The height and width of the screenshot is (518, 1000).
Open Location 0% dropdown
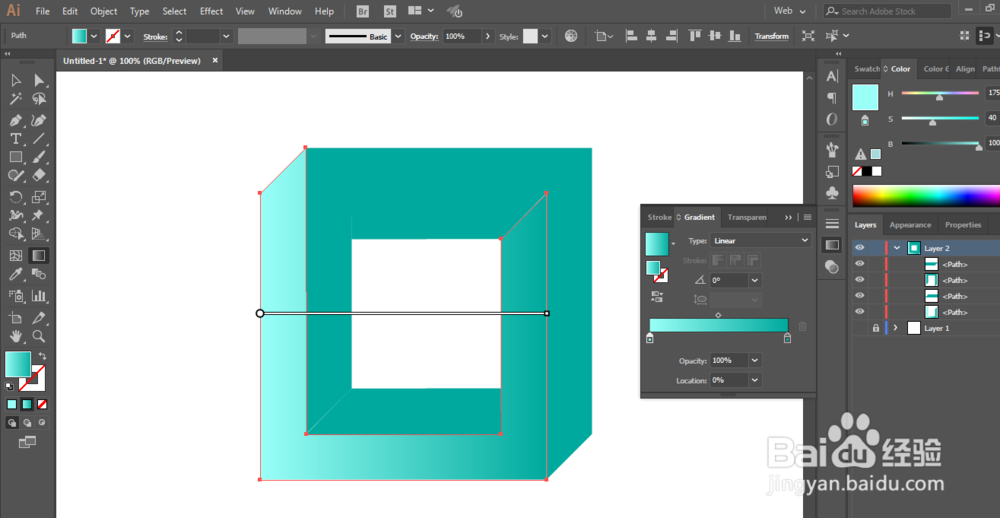755,380
